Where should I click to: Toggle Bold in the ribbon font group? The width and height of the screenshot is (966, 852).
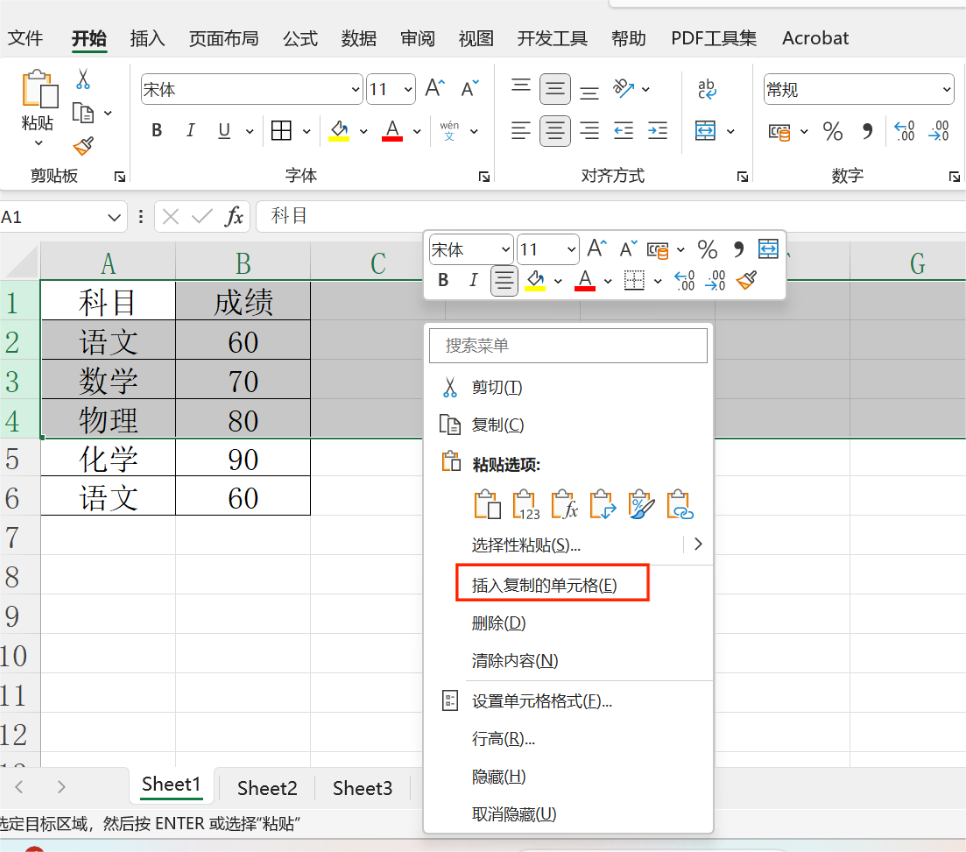(x=156, y=131)
